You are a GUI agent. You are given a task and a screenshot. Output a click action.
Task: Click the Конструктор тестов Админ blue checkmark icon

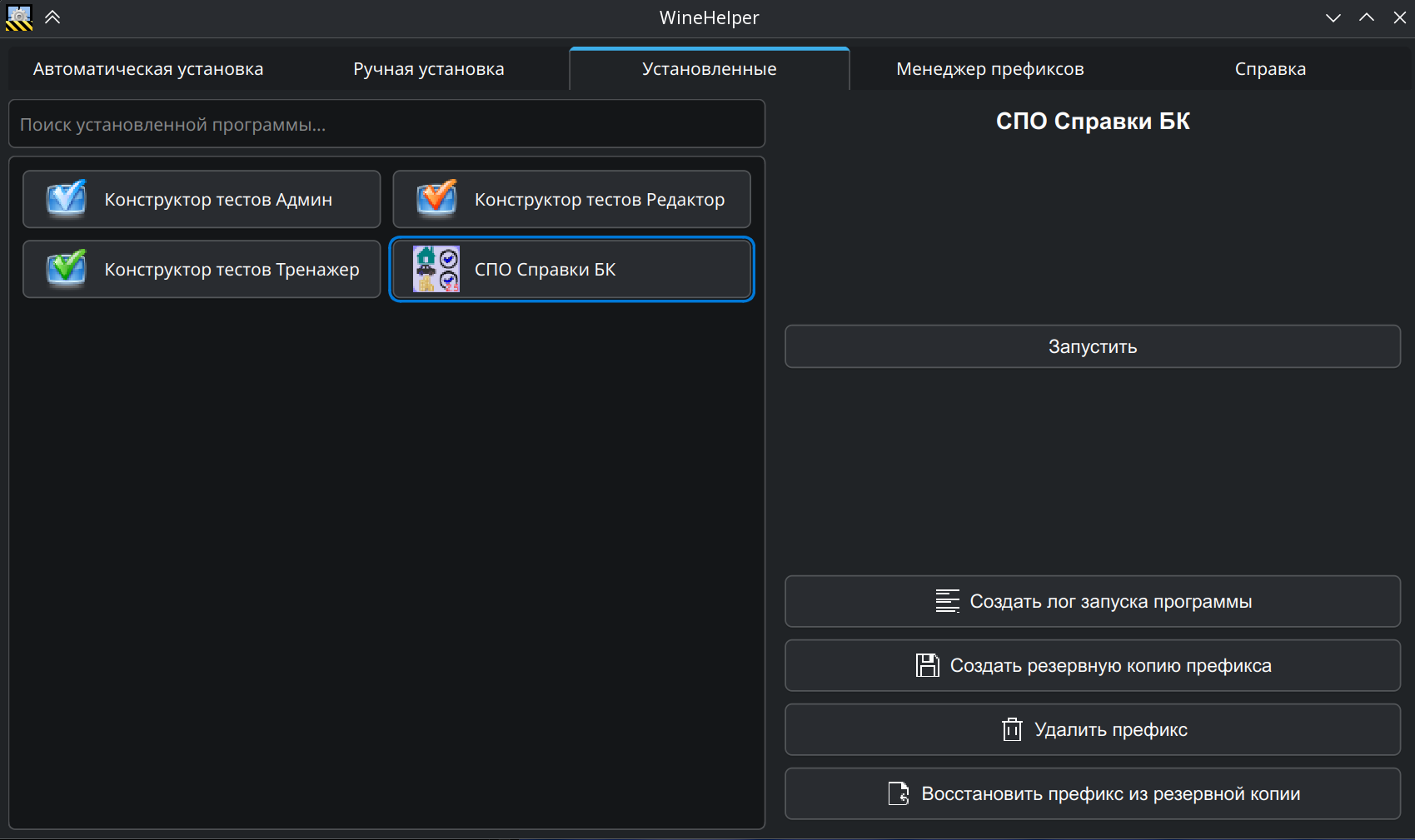click(x=67, y=199)
